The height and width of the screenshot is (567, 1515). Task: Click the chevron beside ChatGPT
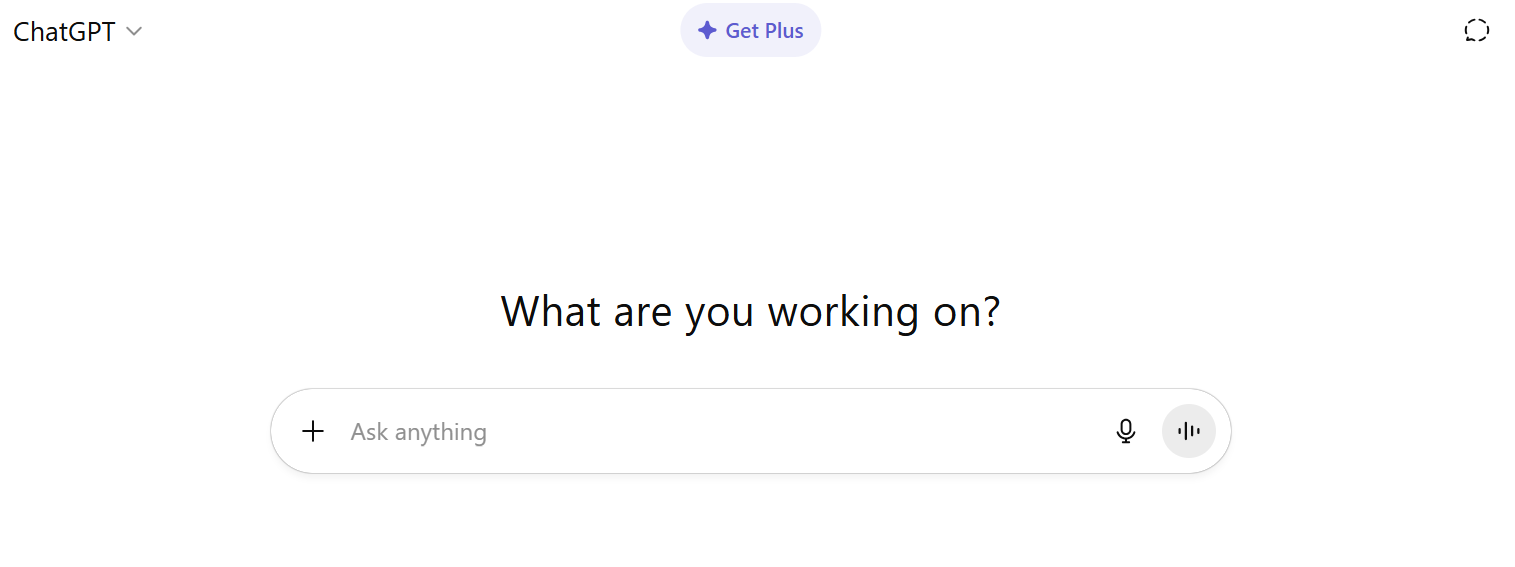pos(134,31)
